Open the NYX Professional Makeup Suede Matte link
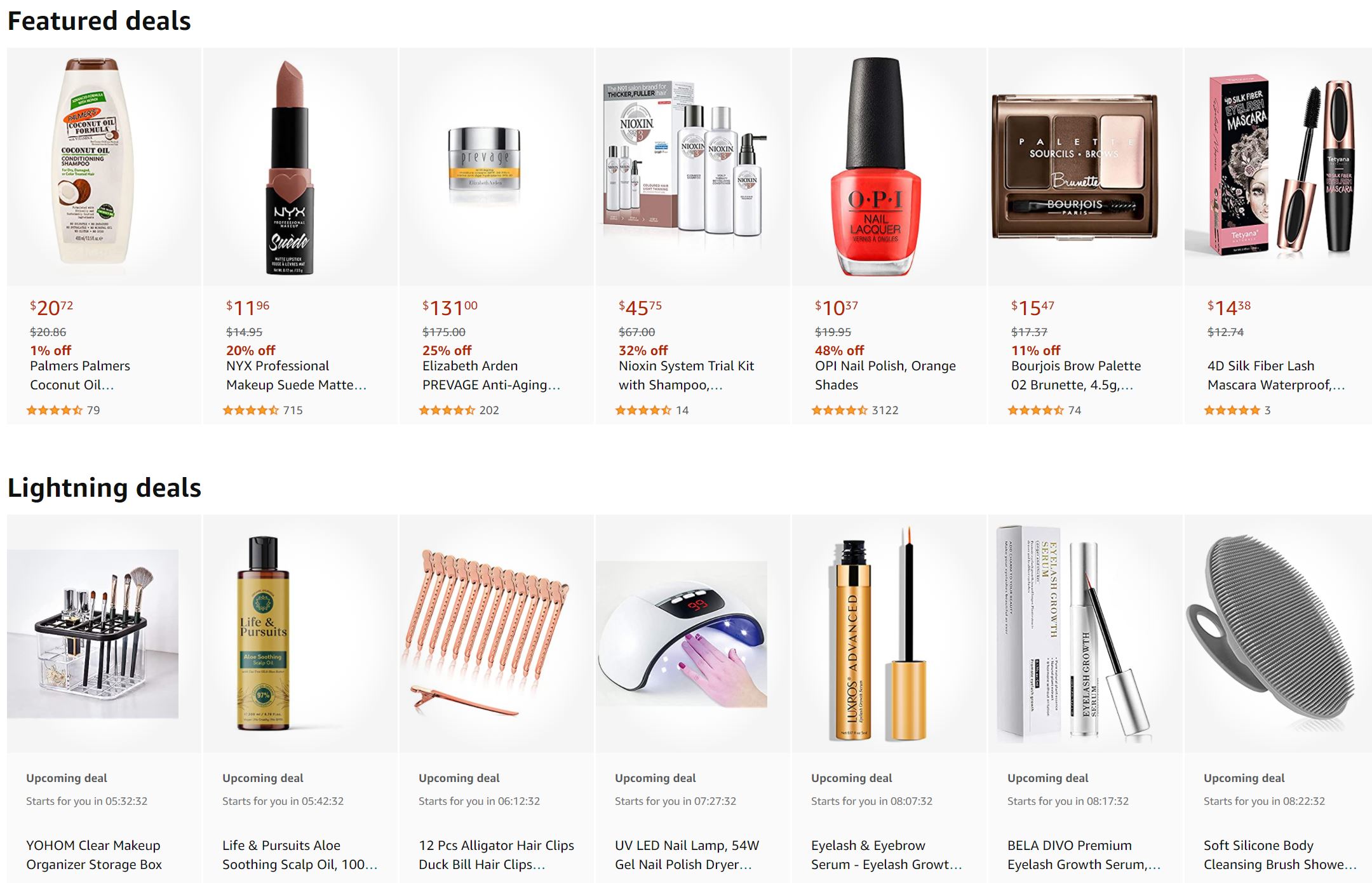 pyautogui.click(x=296, y=375)
